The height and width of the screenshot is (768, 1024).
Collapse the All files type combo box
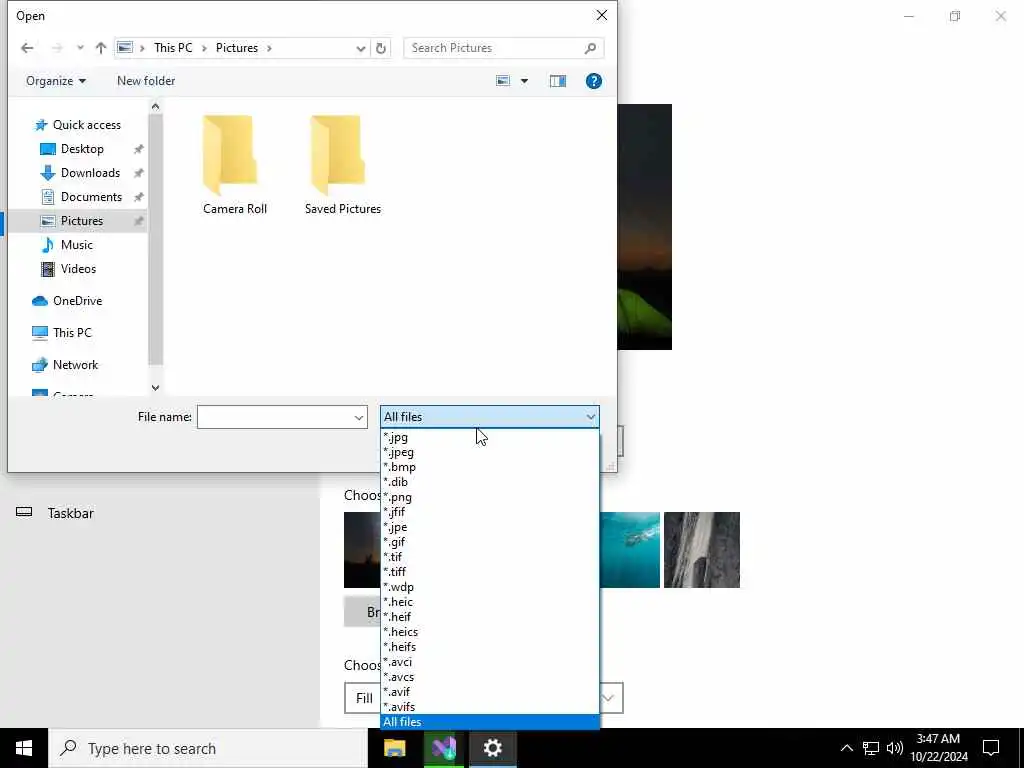pyautogui.click(x=489, y=417)
